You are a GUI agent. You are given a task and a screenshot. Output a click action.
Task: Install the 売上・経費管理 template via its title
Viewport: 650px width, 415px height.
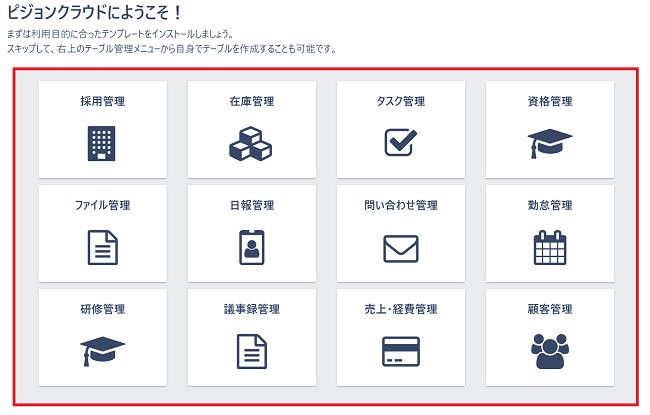[x=400, y=309]
